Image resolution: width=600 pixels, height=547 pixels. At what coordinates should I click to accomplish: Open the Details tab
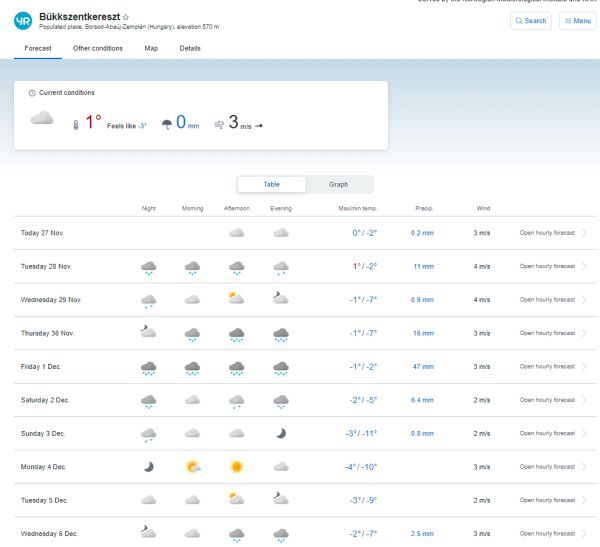point(190,48)
